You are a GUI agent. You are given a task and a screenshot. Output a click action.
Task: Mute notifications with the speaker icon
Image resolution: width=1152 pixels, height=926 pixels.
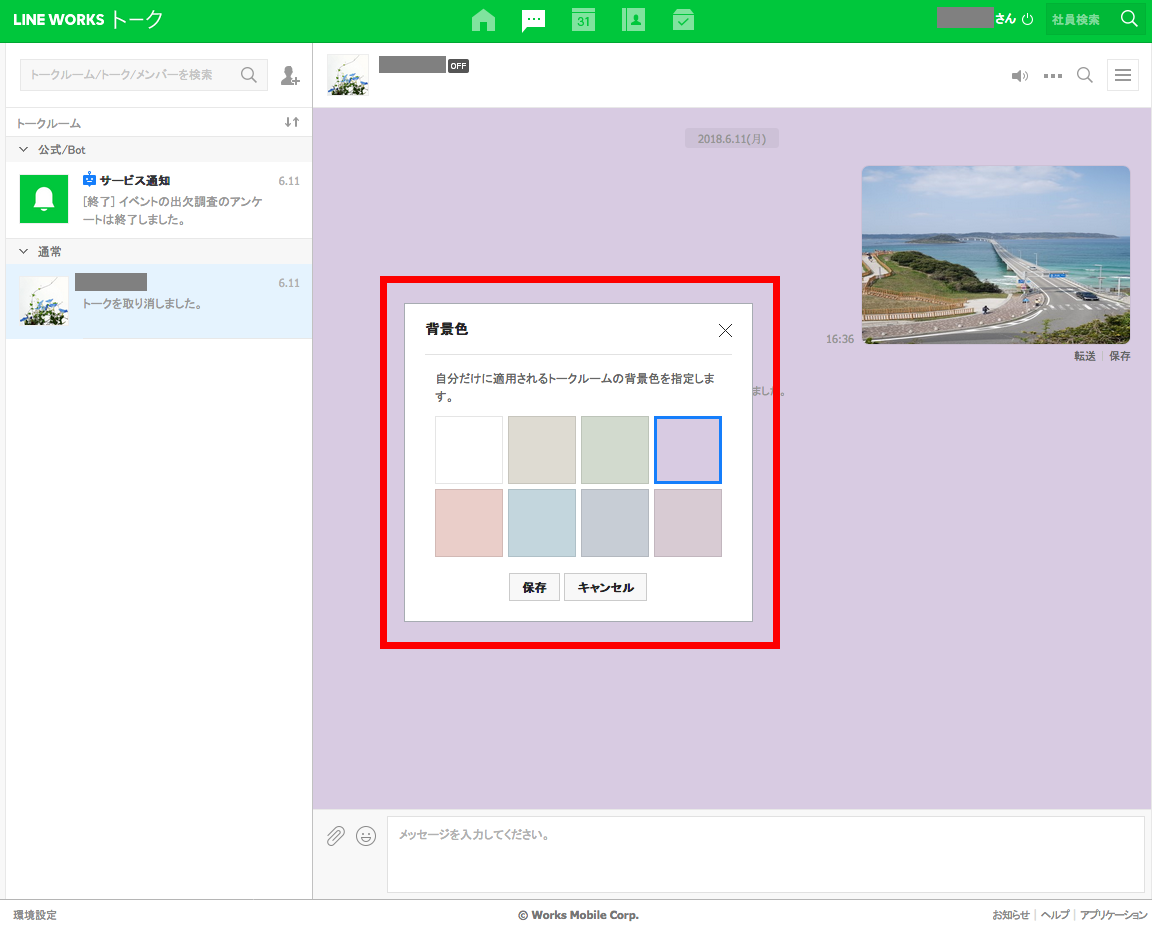pyautogui.click(x=1019, y=76)
